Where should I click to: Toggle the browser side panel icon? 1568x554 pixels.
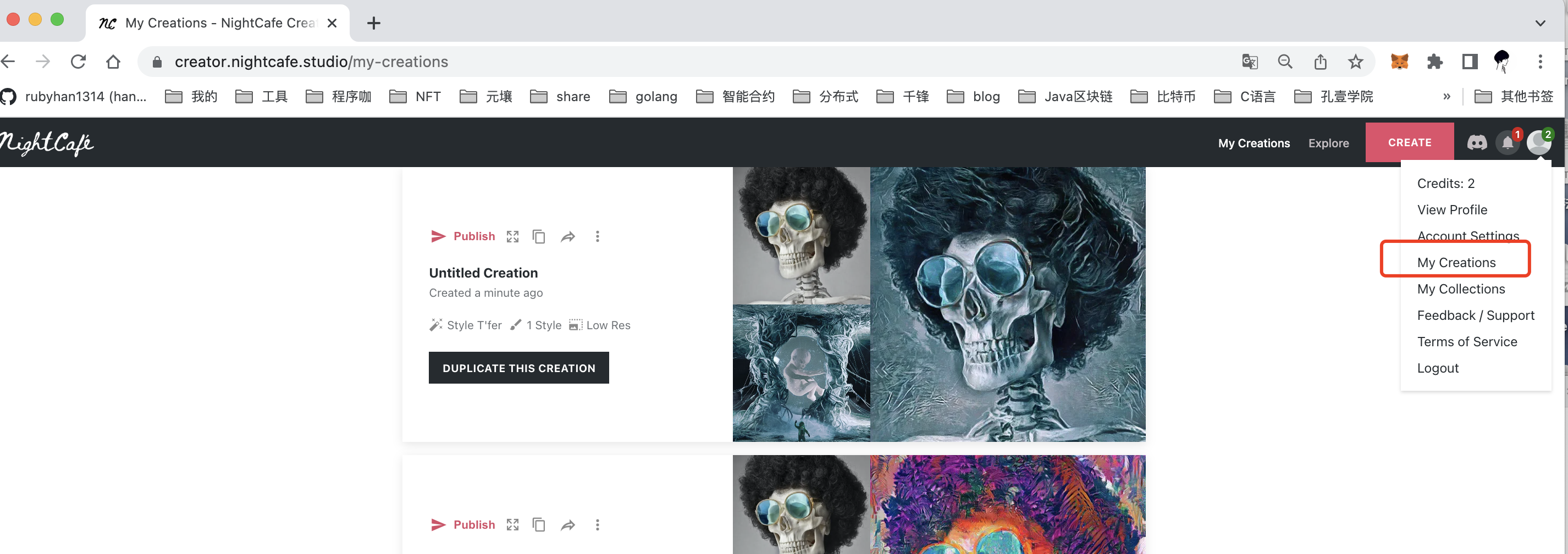click(x=1470, y=62)
